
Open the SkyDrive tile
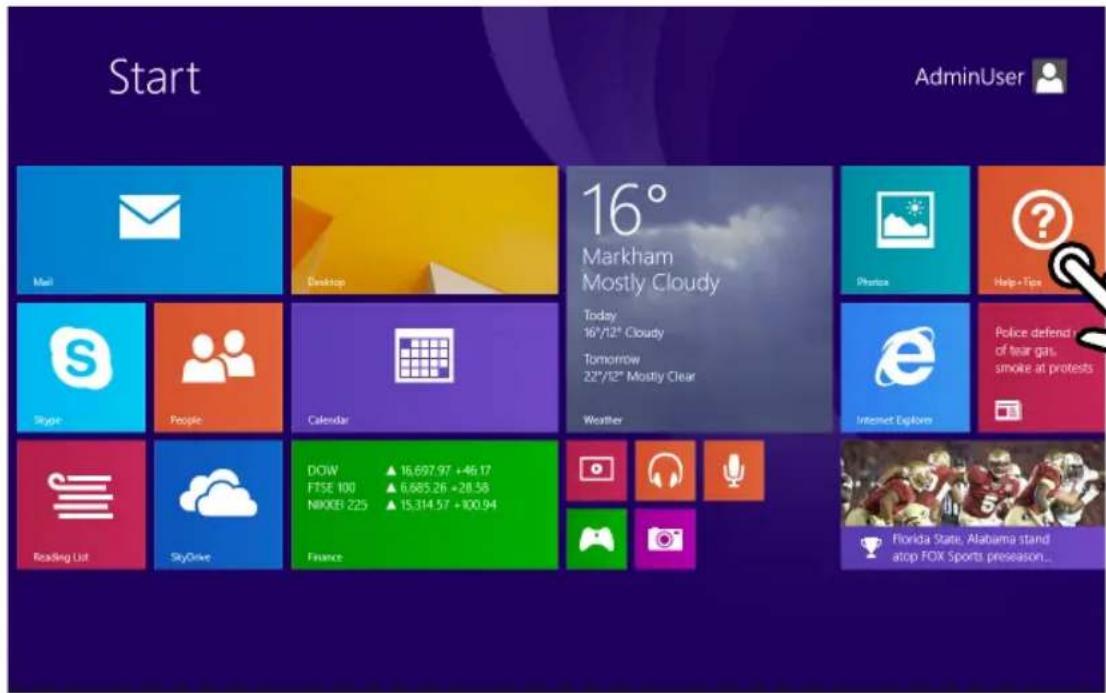point(218,505)
